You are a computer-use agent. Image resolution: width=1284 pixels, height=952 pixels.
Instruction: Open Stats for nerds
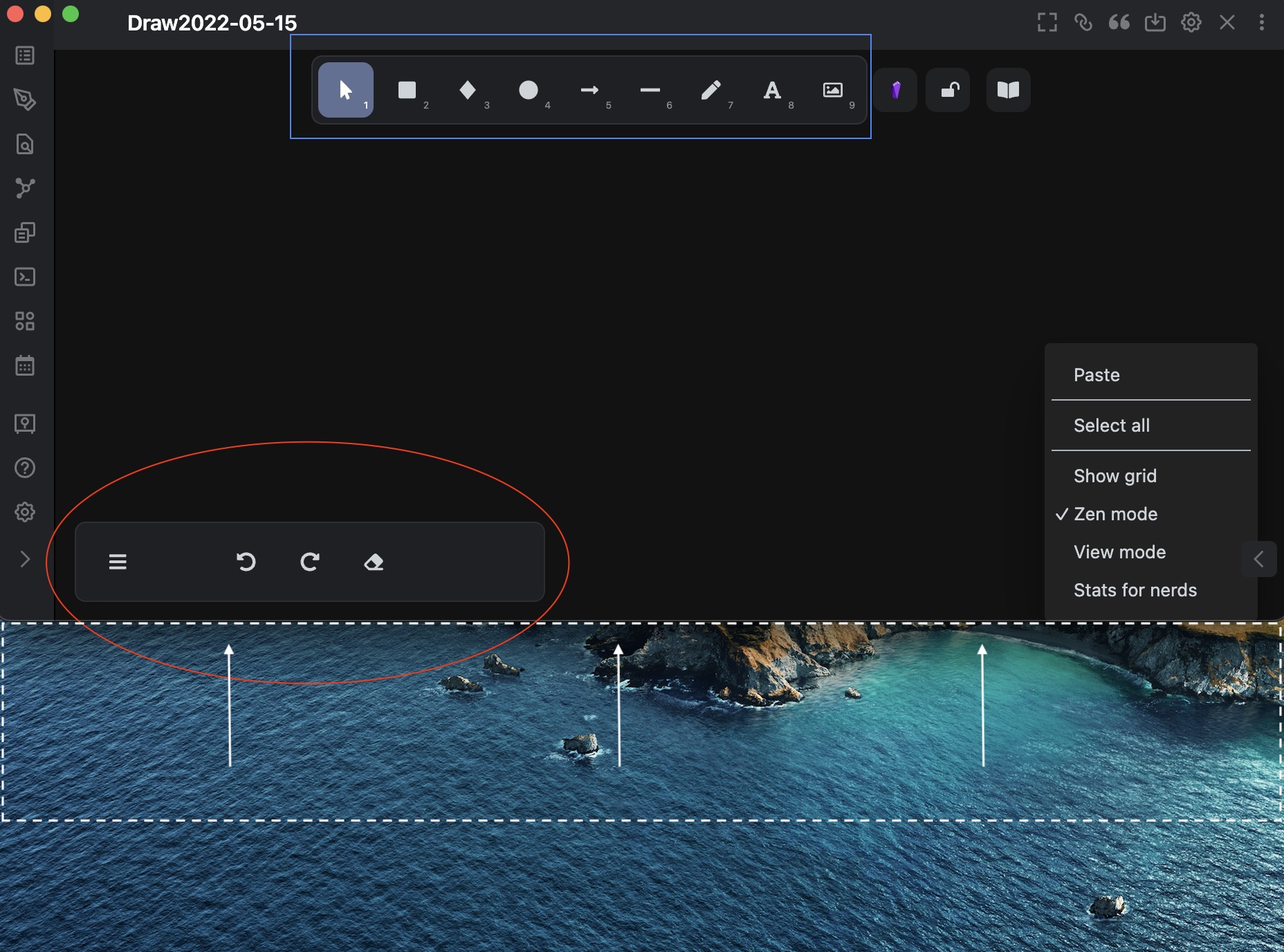1135,590
